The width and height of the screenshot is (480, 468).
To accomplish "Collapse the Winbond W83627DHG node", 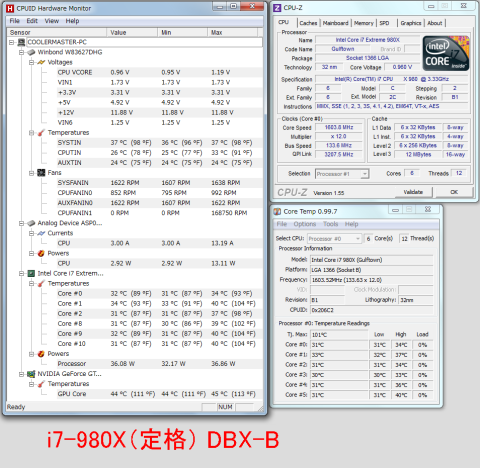I will pyautogui.click(x=22, y=52).
